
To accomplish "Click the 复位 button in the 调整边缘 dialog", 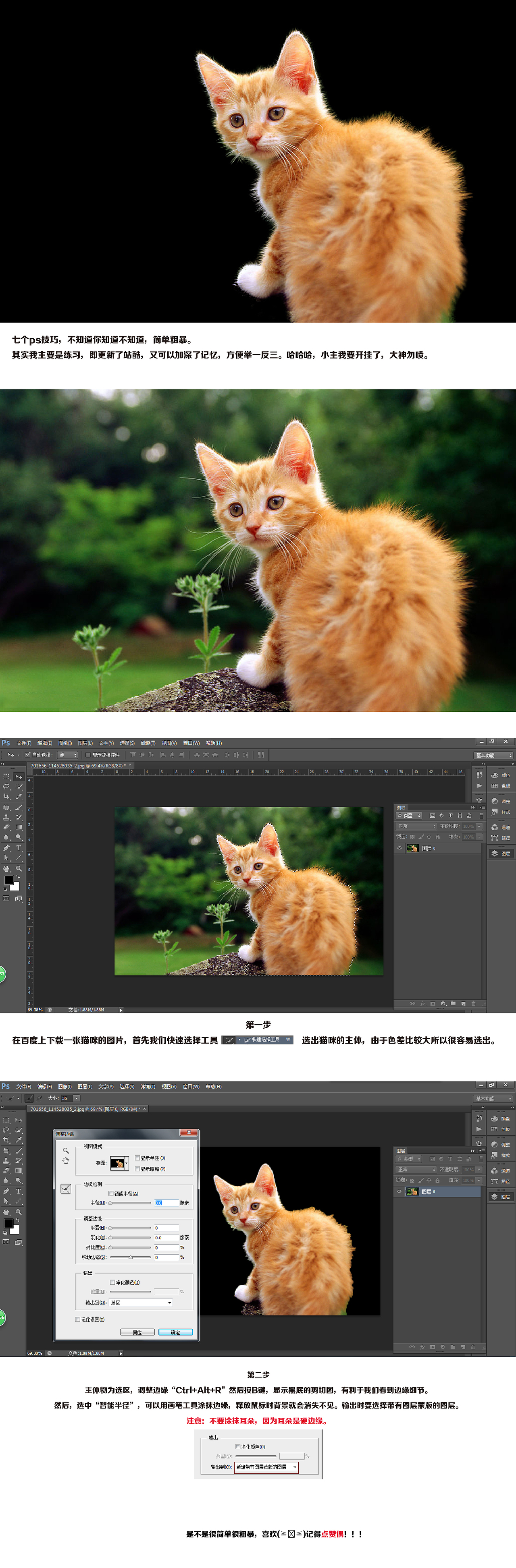I will 137,1332.
